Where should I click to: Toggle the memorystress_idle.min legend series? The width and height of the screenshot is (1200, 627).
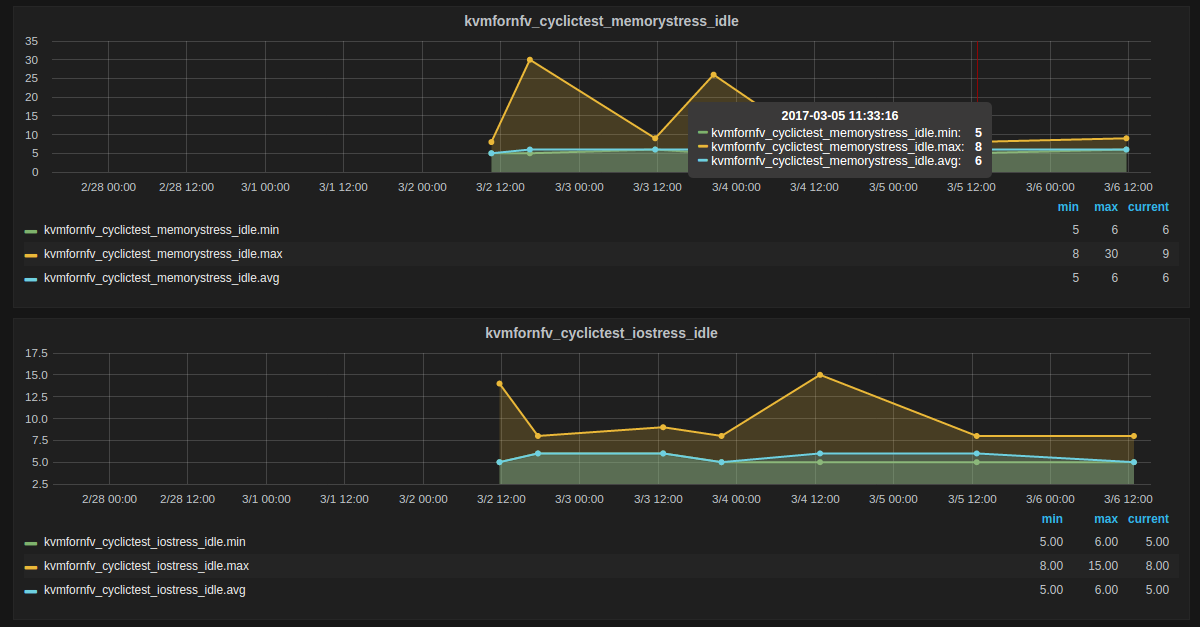point(161,230)
